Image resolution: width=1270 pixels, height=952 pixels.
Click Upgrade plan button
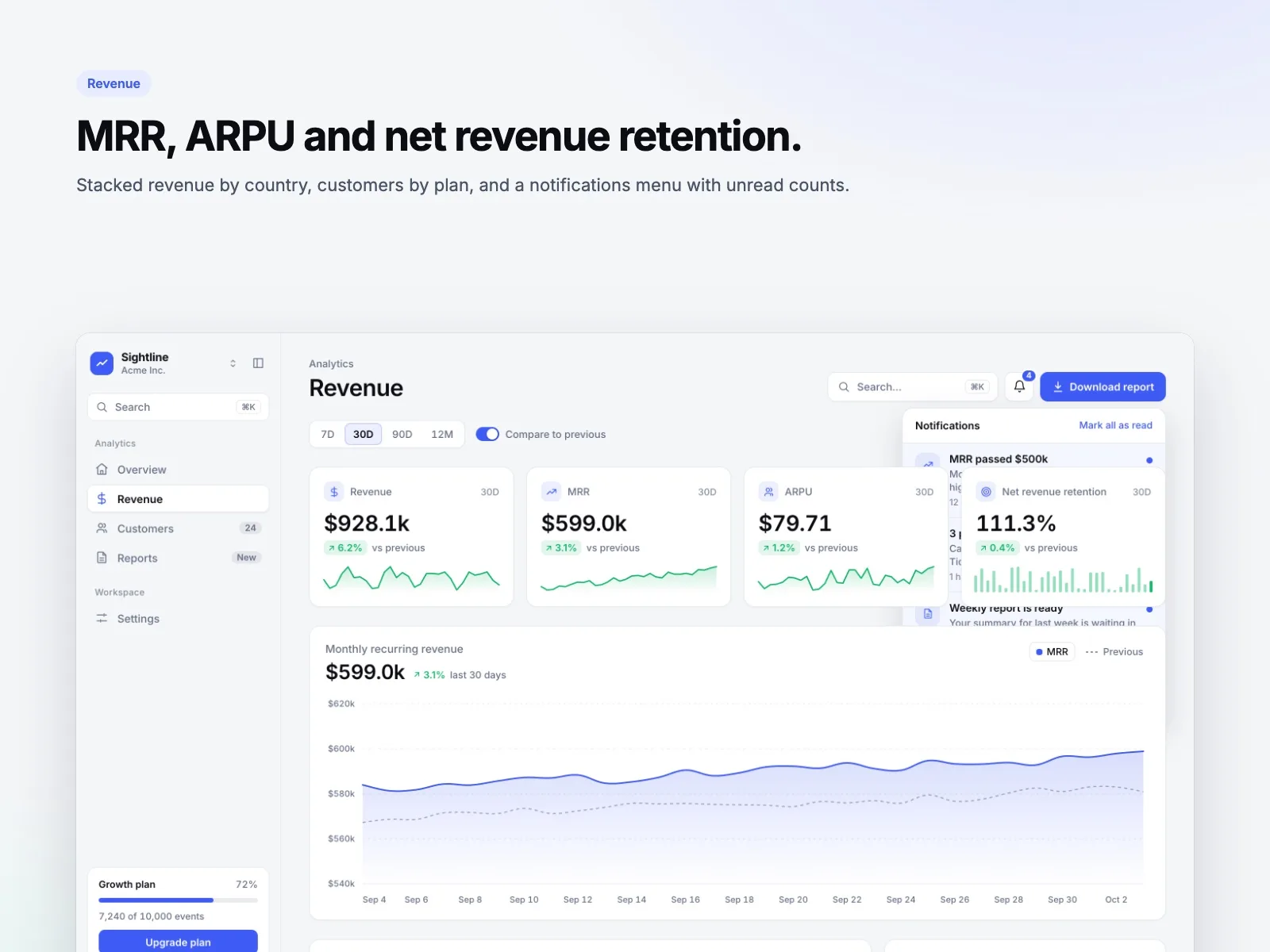click(178, 942)
